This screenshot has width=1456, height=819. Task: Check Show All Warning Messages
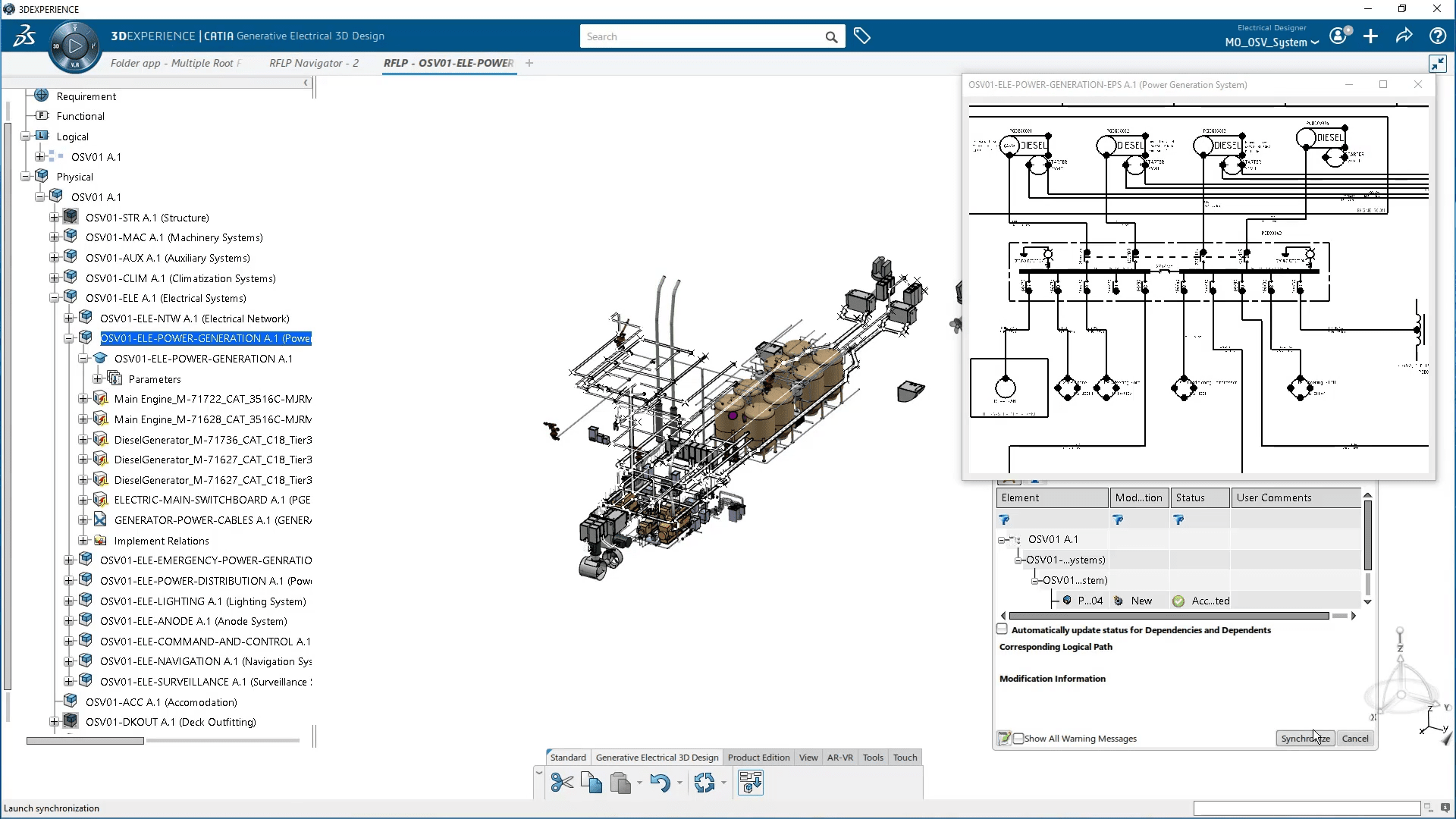point(1018,739)
